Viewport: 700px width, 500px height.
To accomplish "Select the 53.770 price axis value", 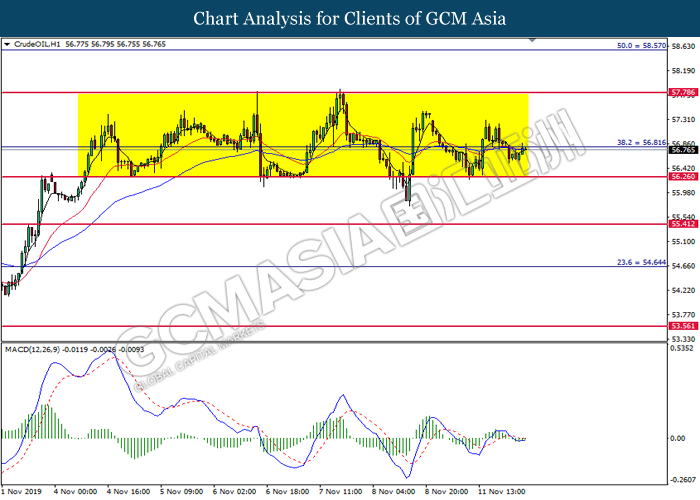I will pos(683,315).
